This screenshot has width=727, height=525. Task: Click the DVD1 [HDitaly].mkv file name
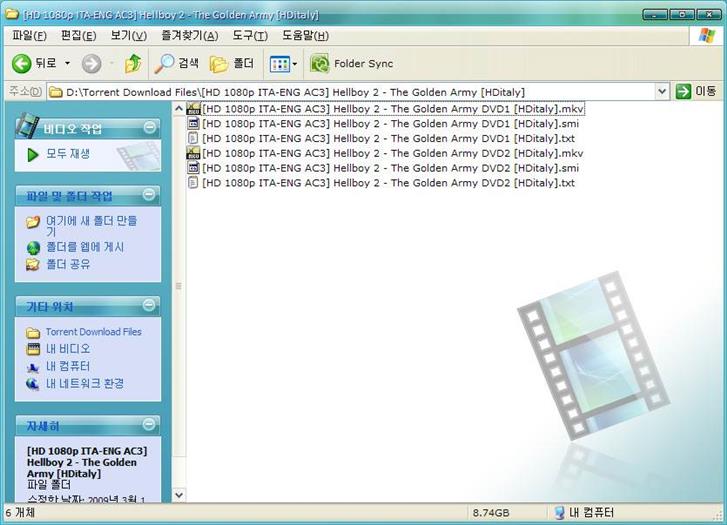[393, 109]
